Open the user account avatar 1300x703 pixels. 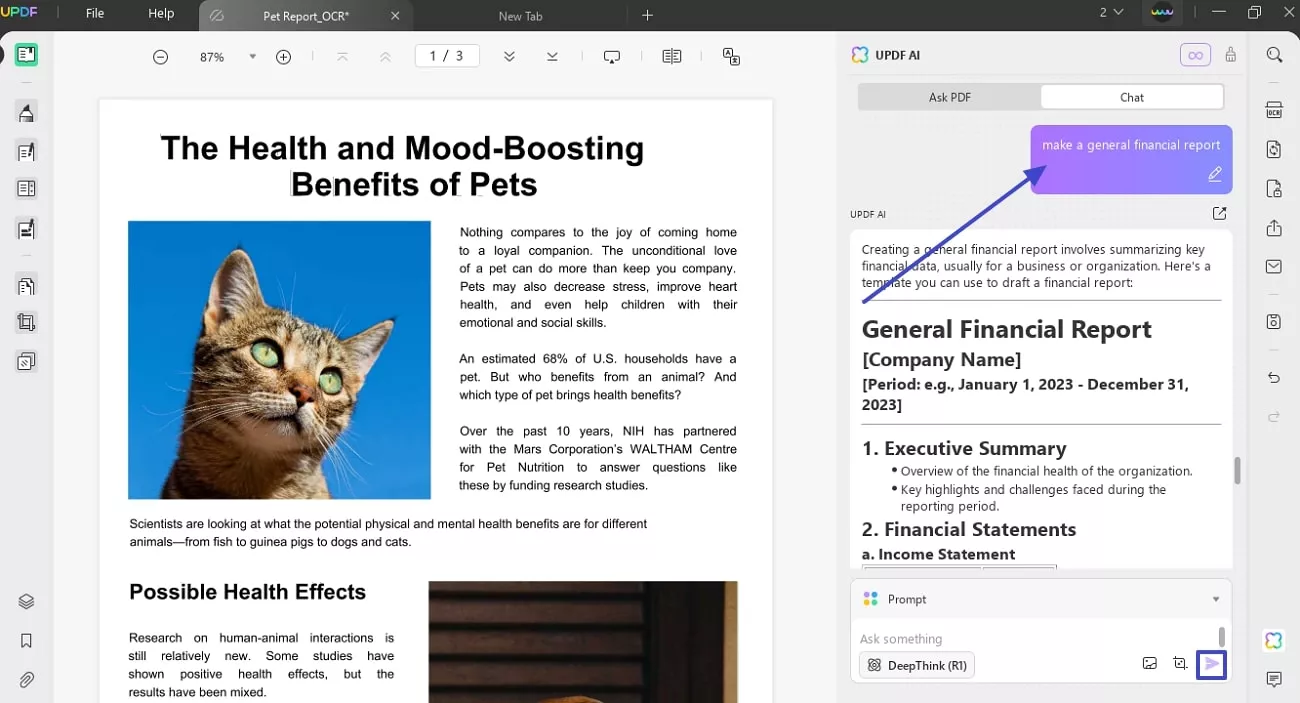pos(1162,13)
